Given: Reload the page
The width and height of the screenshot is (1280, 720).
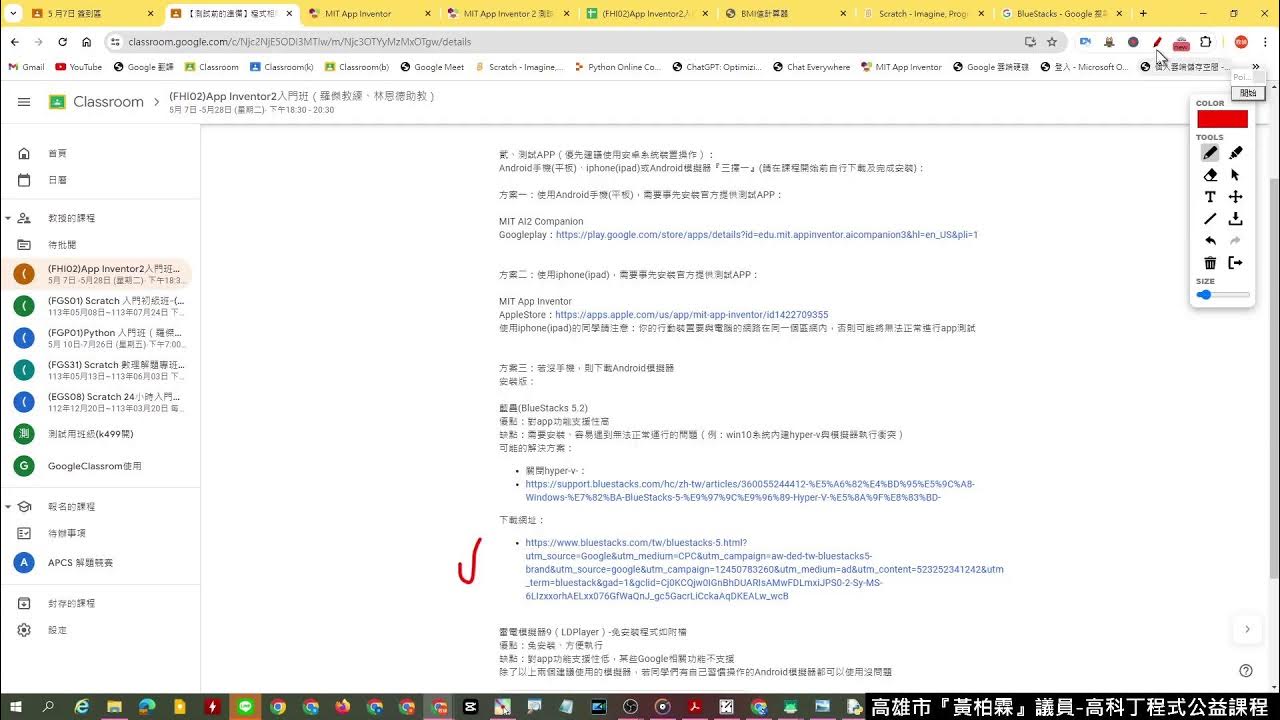Looking at the screenshot, I should click(x=62, y=42).
